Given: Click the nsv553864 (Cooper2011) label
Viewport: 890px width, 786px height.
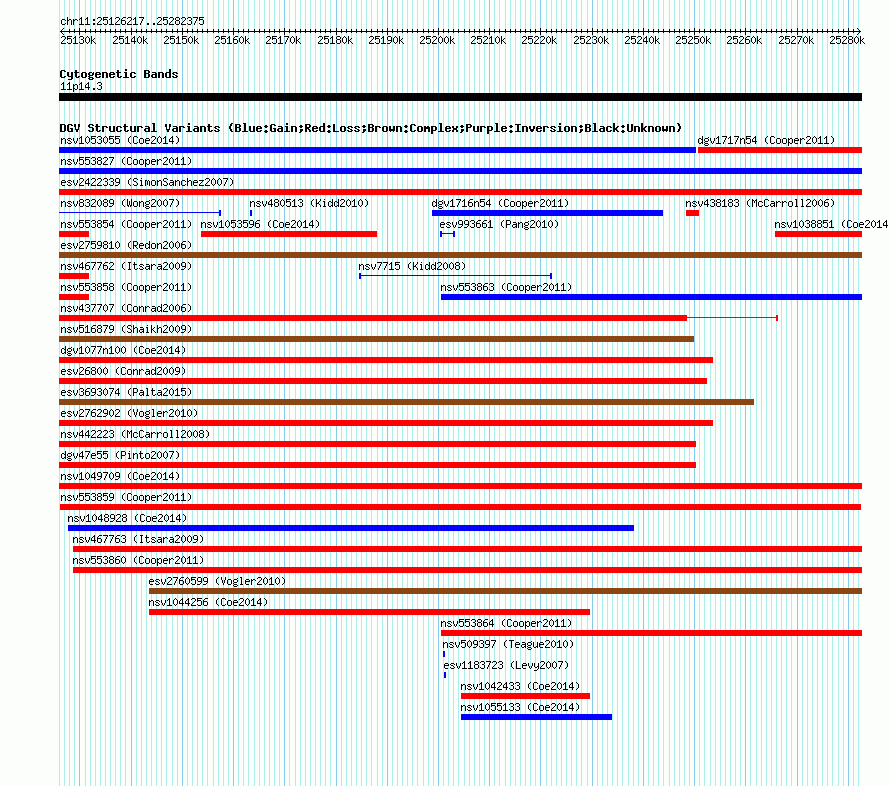Looking at the screenshot, I should click(x=506, y=623).
